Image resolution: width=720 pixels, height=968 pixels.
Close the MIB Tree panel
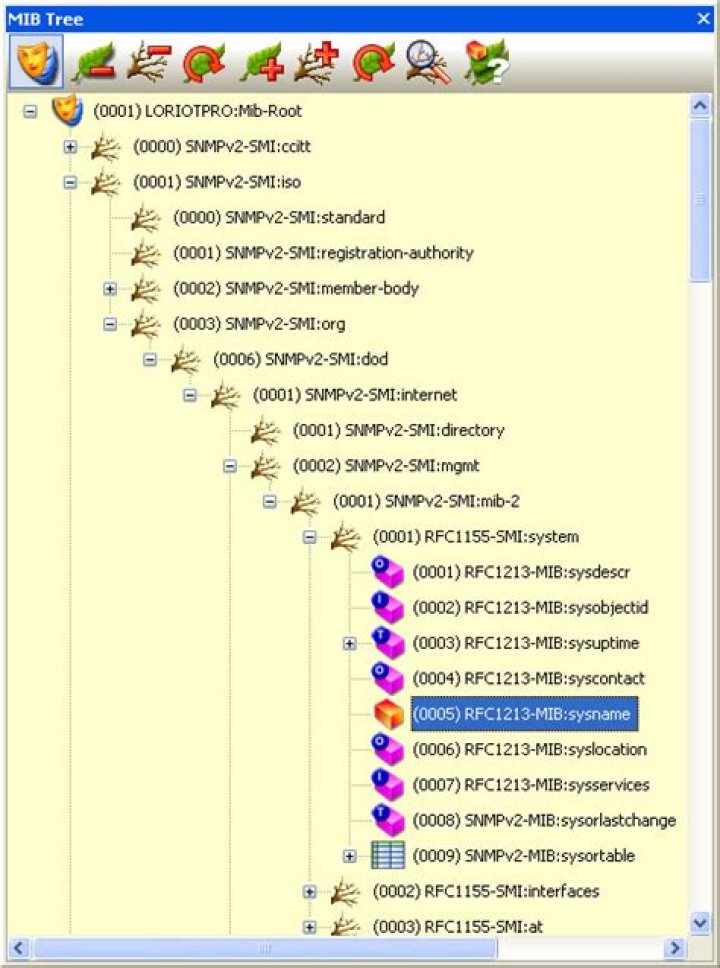point(704,19)
